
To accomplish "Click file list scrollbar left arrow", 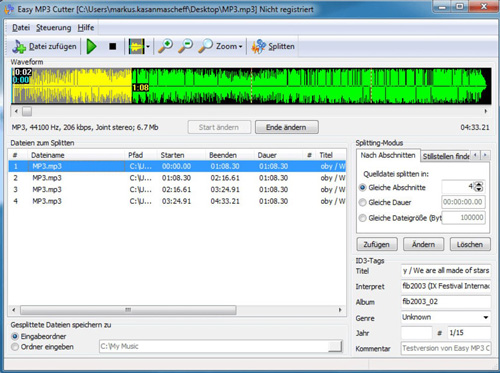I will [x=14, y=310].
